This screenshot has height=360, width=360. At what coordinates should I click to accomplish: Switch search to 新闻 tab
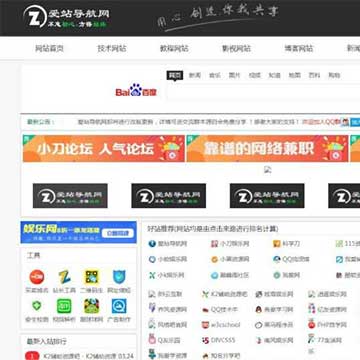[x=195, y=76]
